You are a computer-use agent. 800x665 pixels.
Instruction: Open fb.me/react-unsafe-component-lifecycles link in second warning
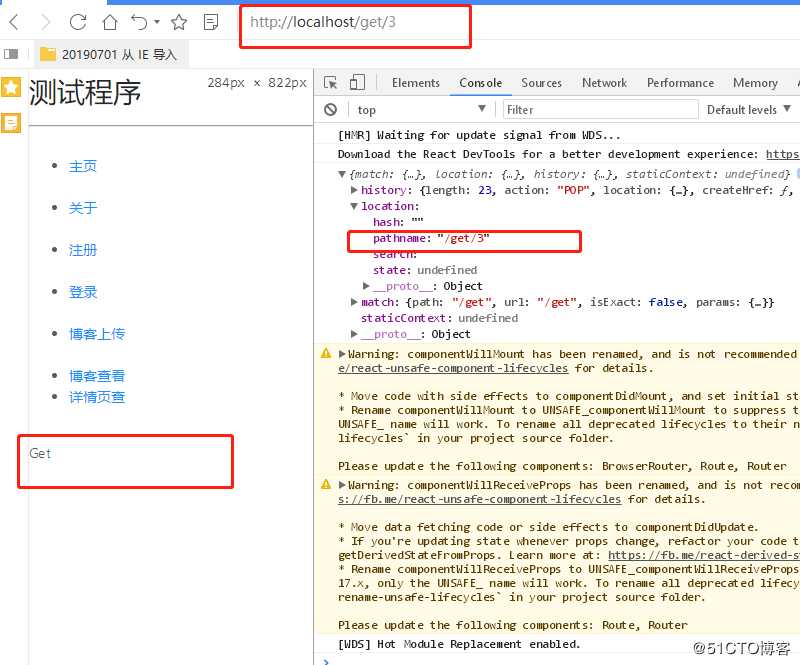pos(479,499)
